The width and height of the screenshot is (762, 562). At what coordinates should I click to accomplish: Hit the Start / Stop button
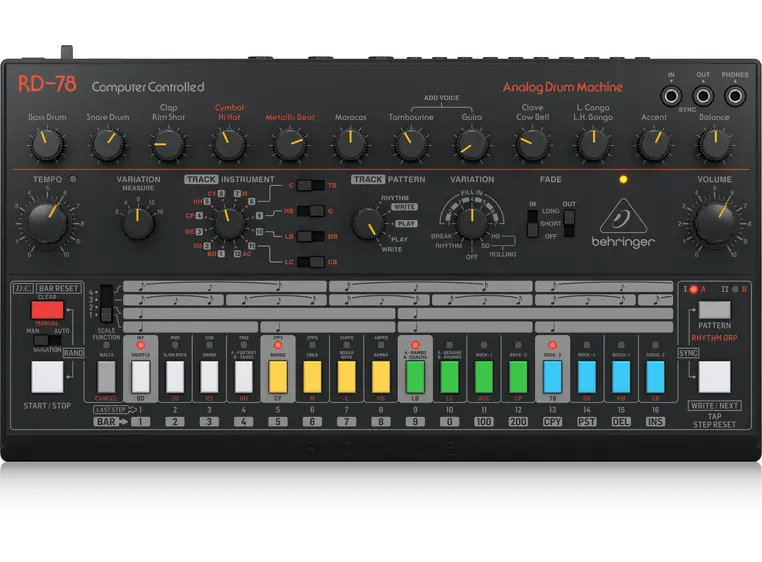47,377
